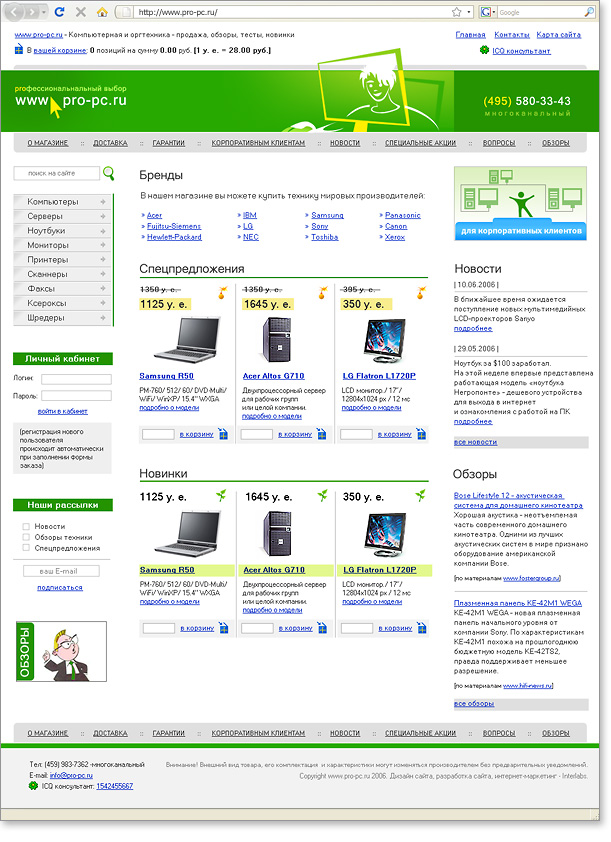Viewport: 611px width, 842px height.
Task: Click the magnifier in the browser search box
Action: point(589,12)
